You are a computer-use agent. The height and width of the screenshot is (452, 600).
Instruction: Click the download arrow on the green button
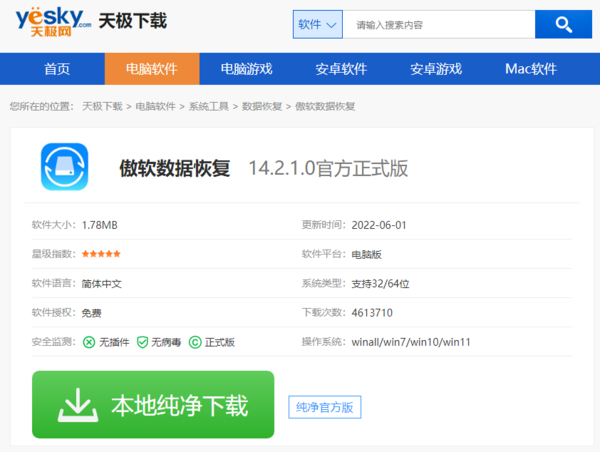(x=75, y=405)
